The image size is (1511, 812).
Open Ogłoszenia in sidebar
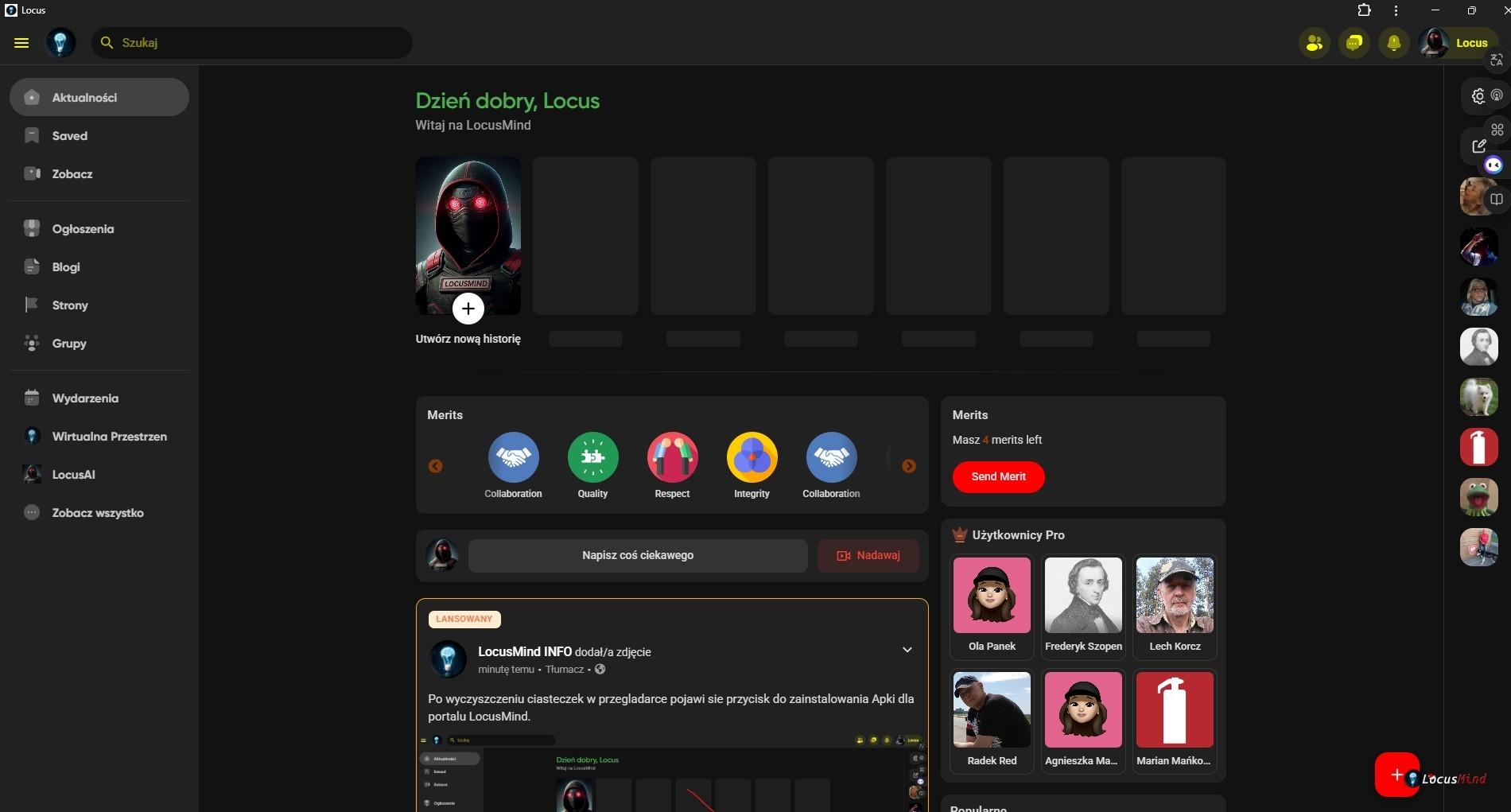click(x=99, y=228)
